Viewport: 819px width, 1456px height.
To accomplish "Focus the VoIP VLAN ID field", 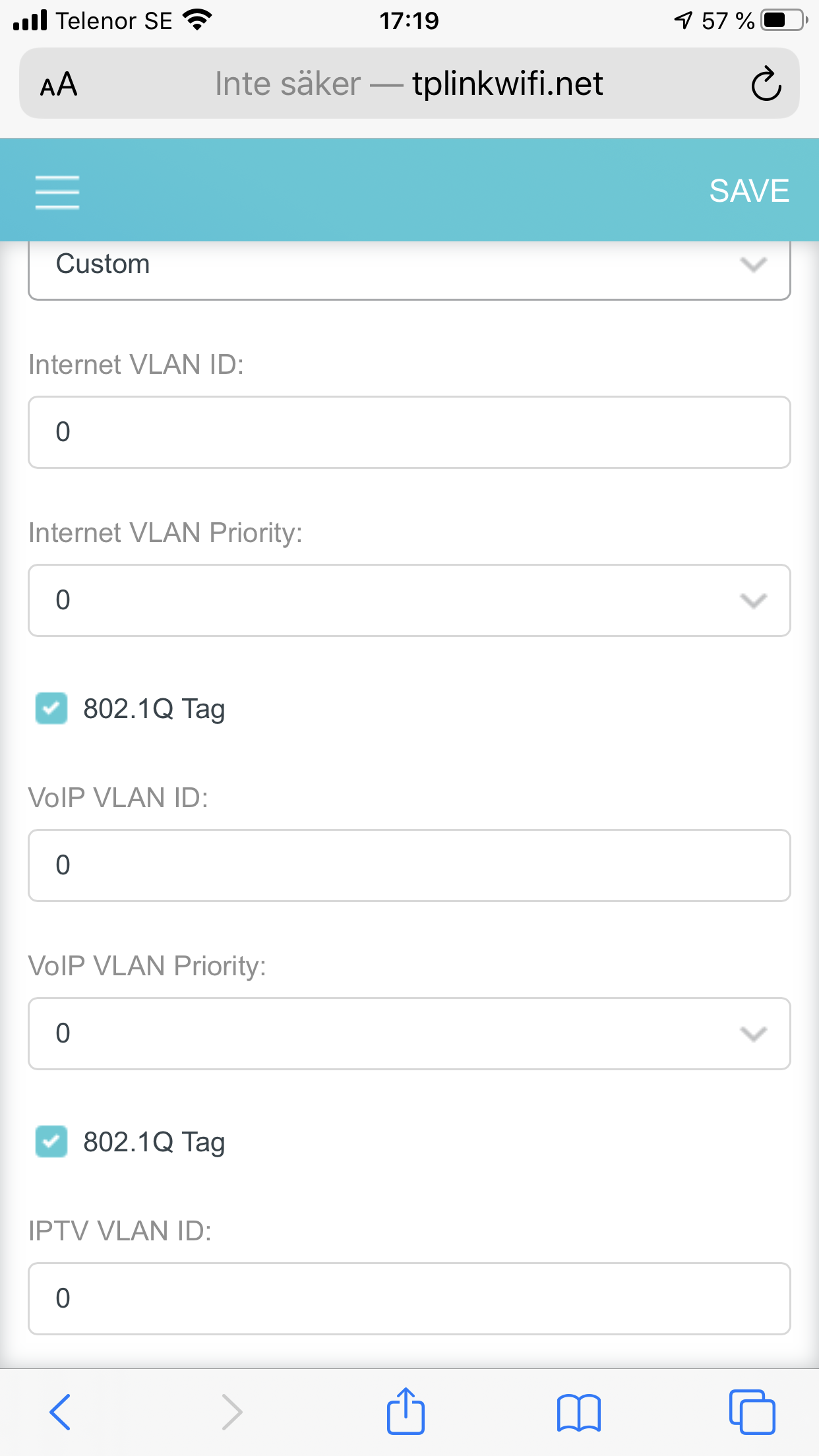I will pos(409,865).
